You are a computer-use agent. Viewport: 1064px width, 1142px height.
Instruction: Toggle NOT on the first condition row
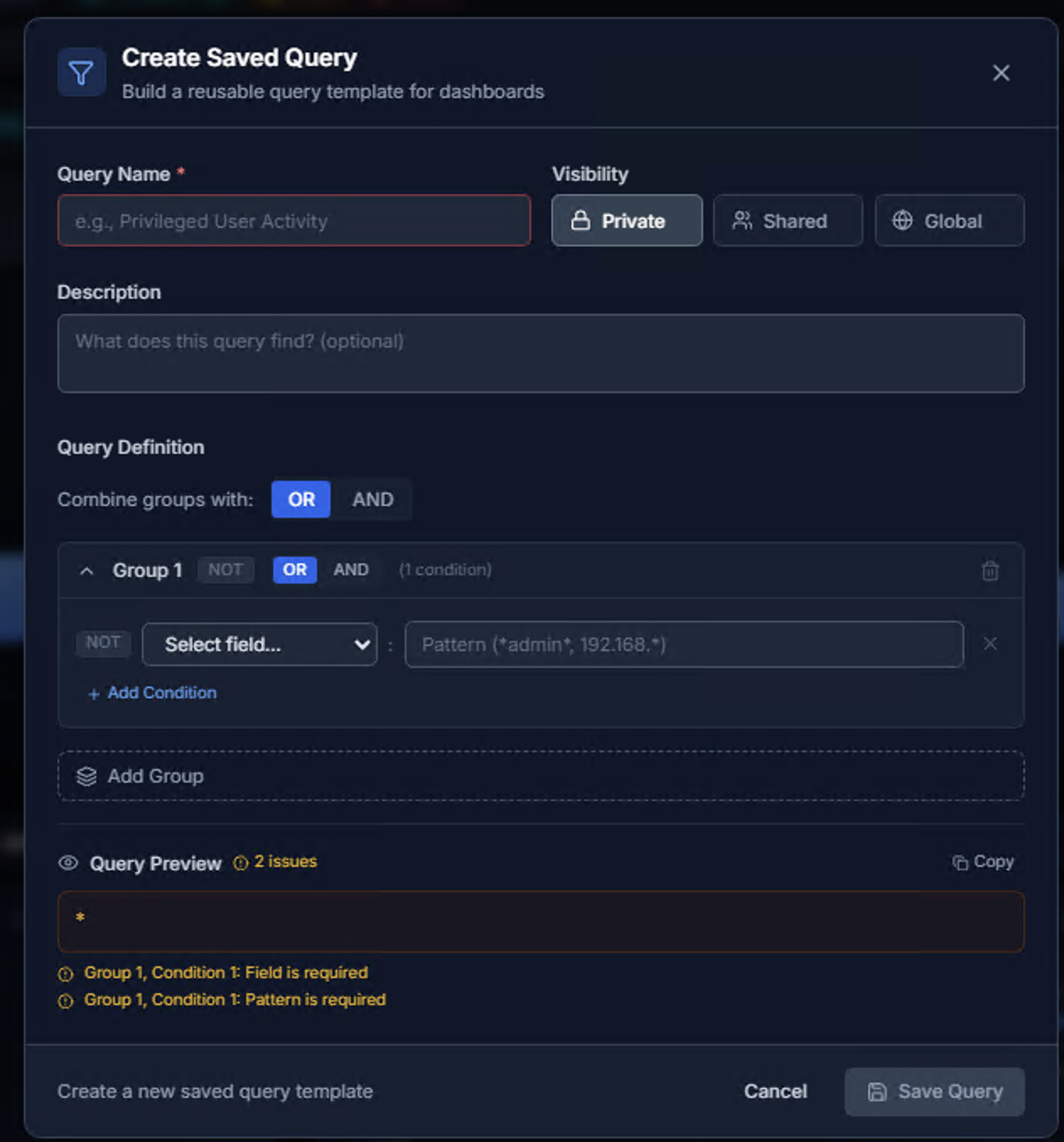tap(103, 643)
